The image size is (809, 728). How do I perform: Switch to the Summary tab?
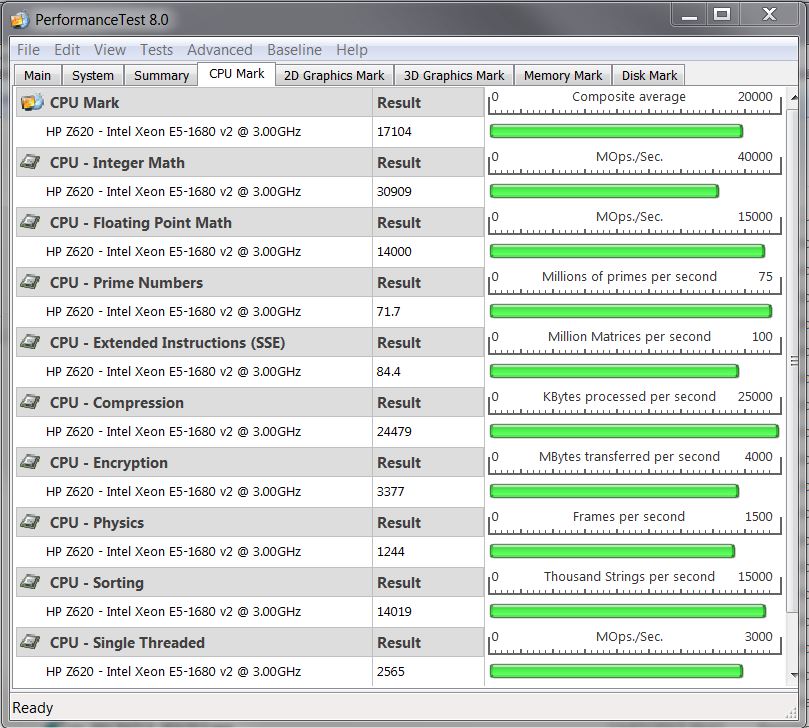(161, 75)
